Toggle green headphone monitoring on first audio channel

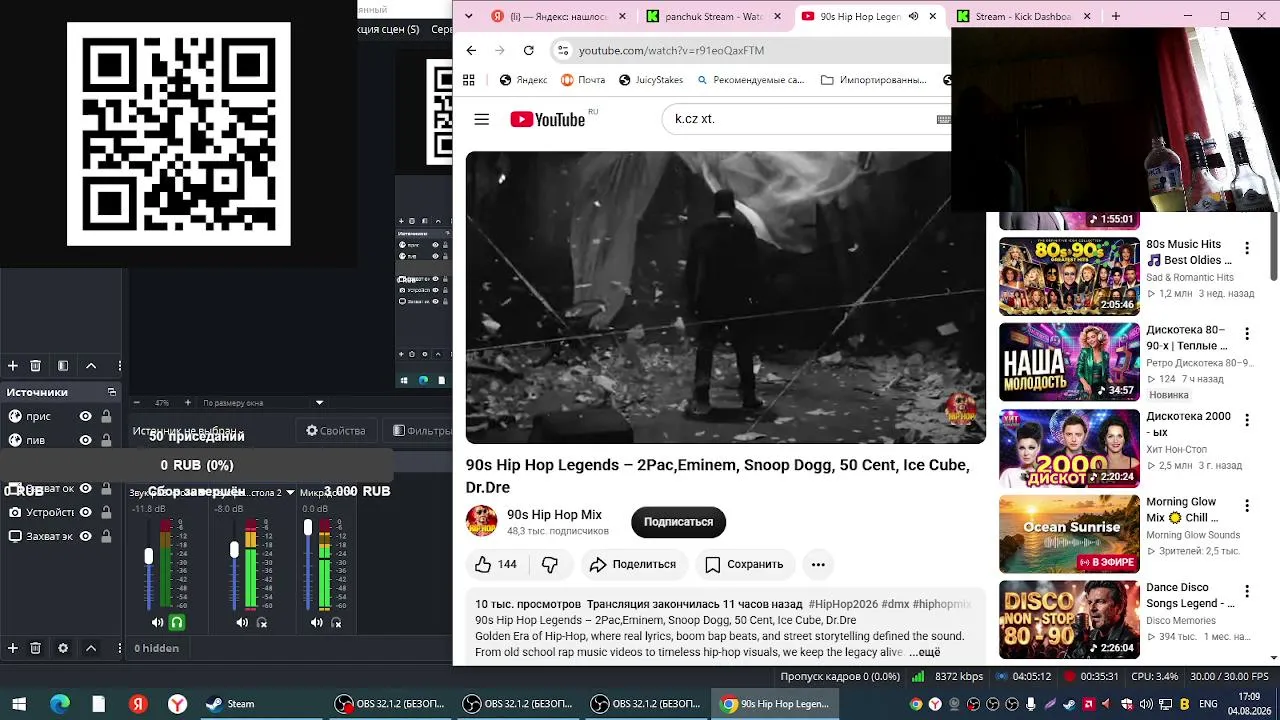177,622
